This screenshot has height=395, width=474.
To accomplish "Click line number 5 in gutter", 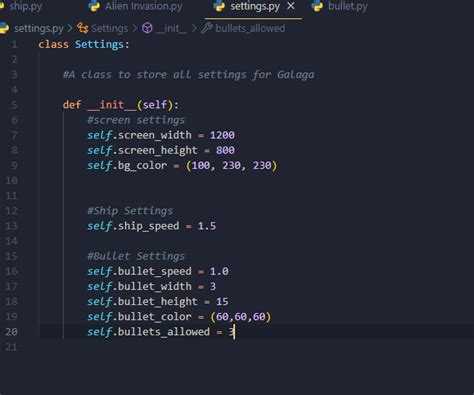I will 14,105.
